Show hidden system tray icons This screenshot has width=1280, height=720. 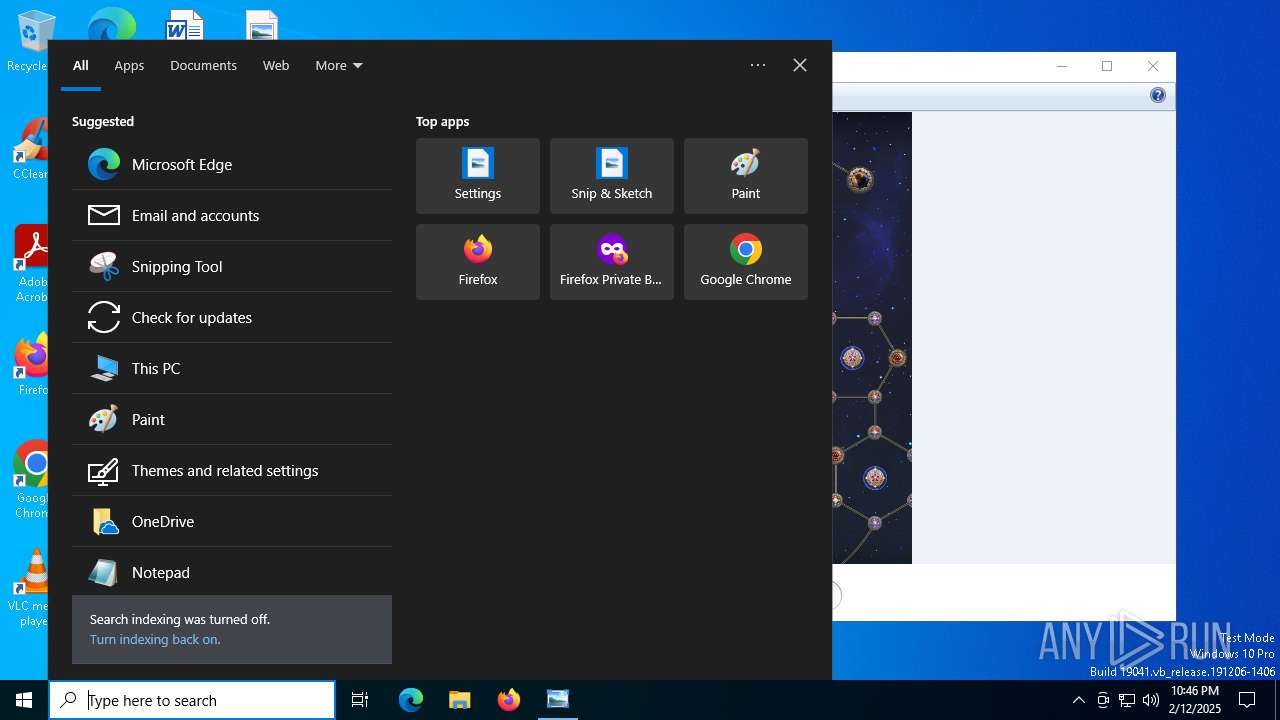coord(1078,700)
